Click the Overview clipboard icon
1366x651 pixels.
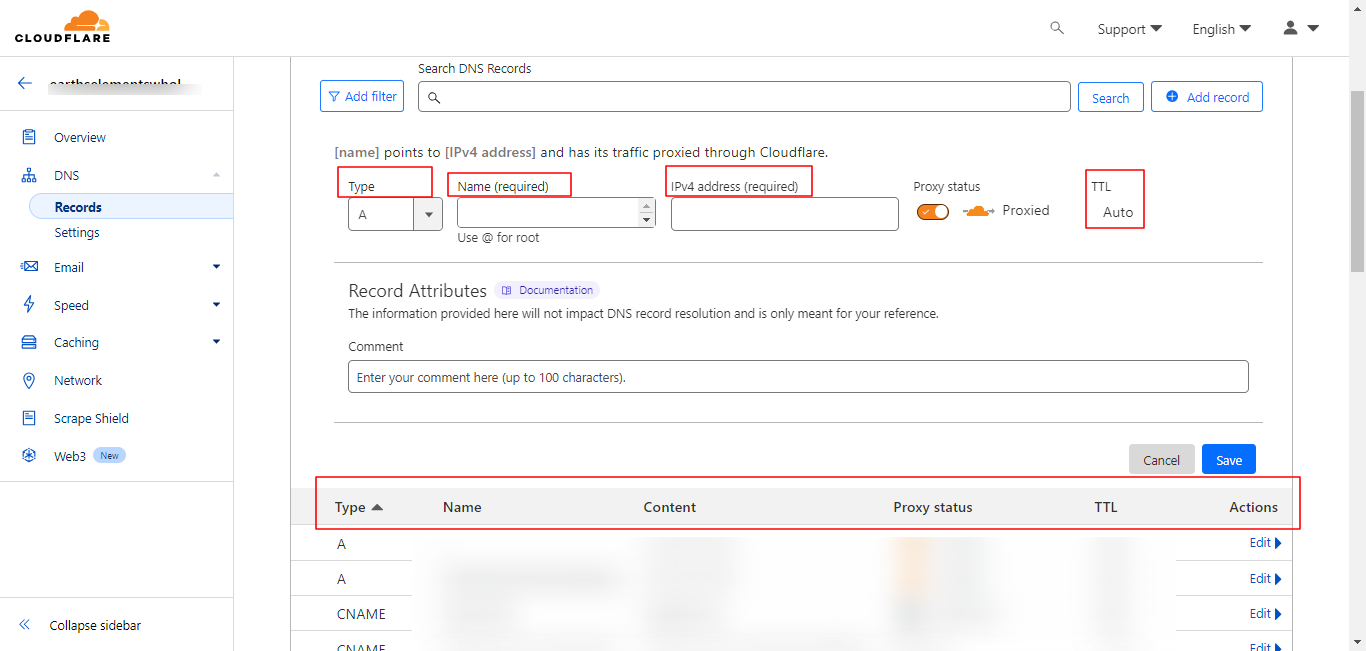30,137
